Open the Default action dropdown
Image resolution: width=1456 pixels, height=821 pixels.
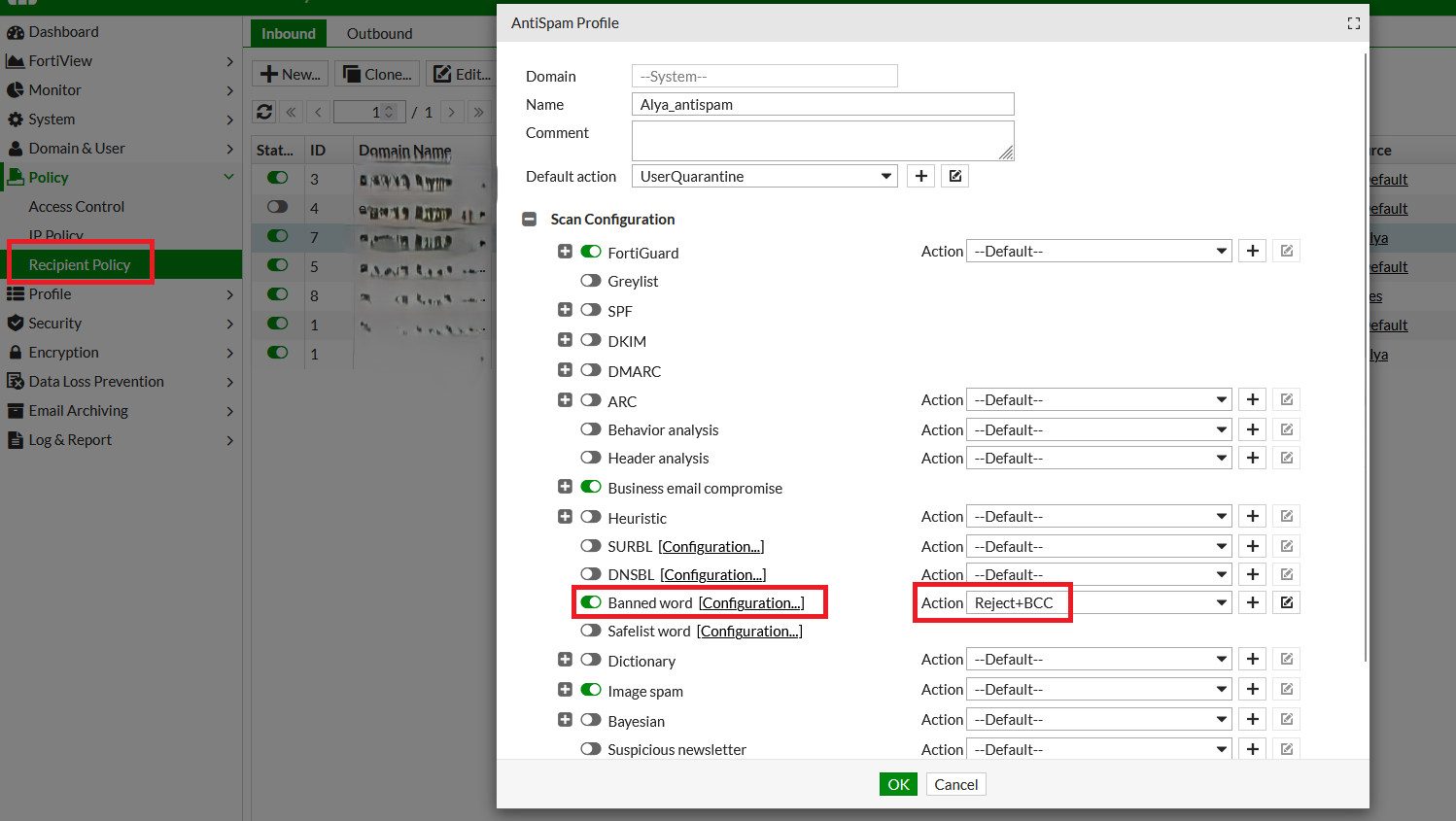[x=765, y=176]
